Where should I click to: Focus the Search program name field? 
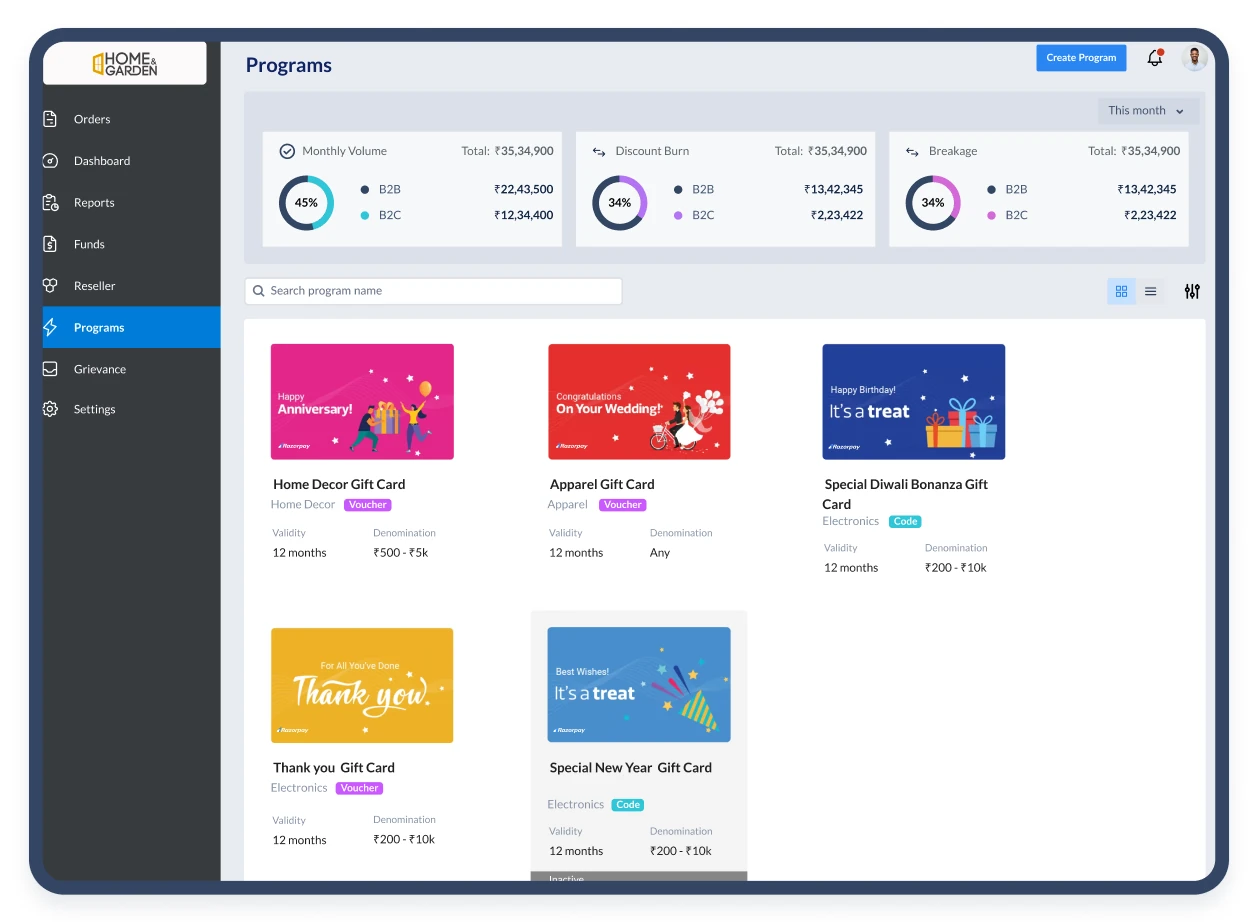433,291
